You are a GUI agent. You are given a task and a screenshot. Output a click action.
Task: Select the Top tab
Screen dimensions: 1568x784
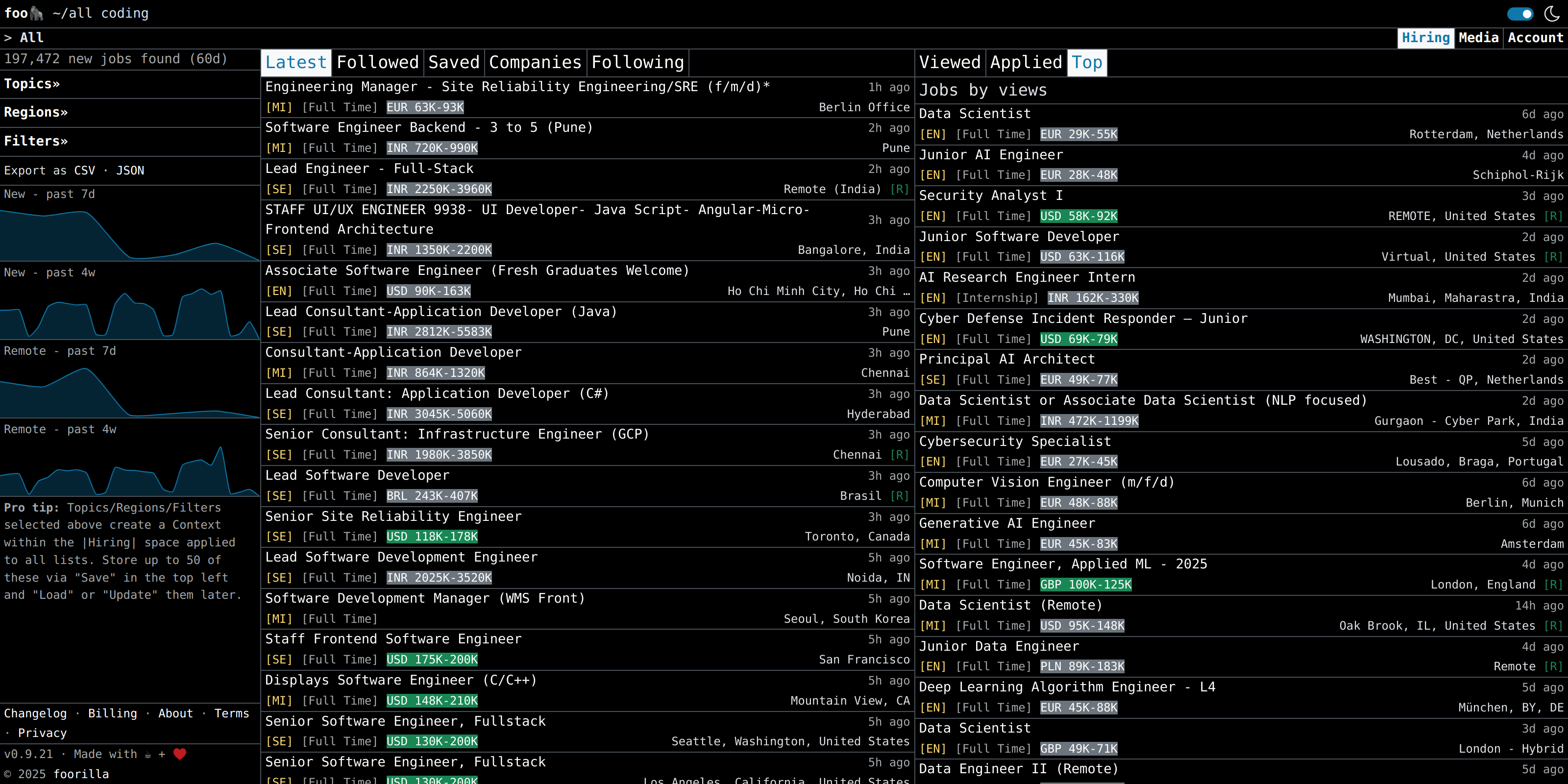tap(1086, 62)
